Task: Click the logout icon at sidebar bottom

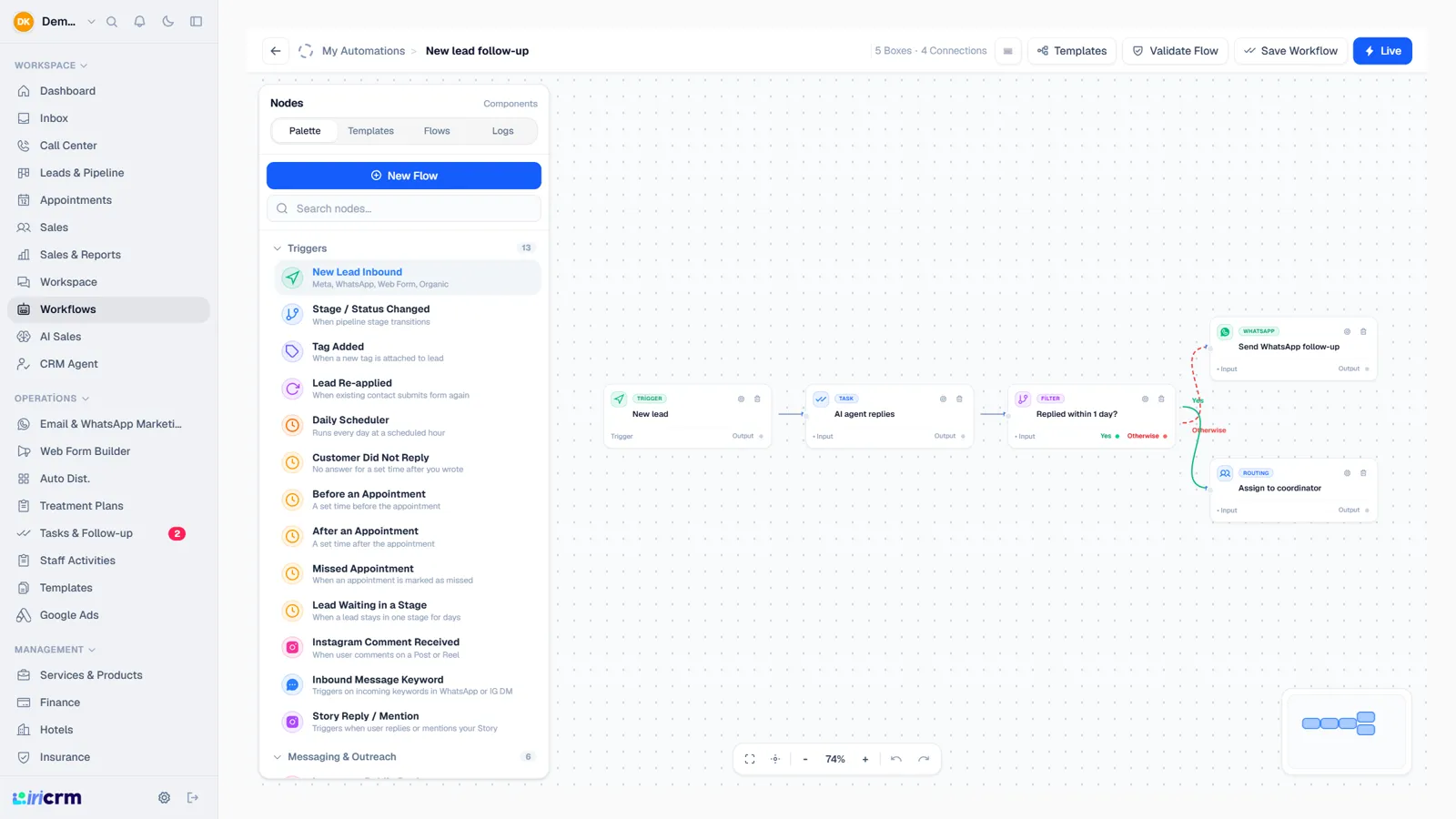Action: [x=193, y=798]
